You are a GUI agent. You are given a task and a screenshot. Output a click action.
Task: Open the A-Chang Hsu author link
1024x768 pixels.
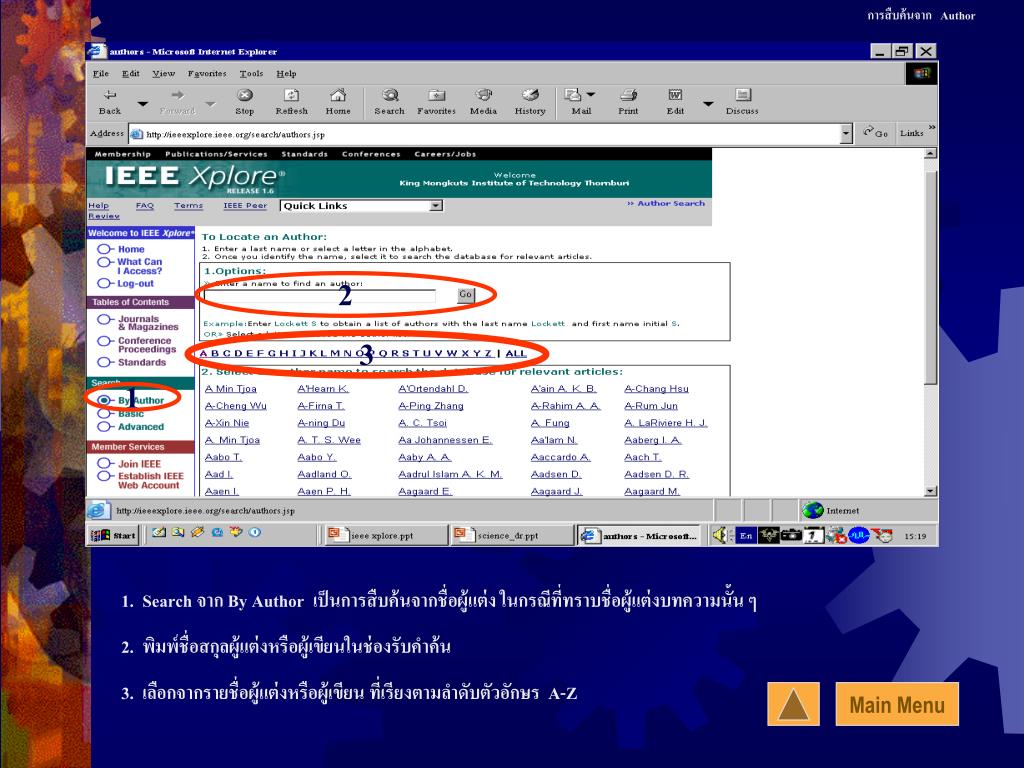[656, 389]
